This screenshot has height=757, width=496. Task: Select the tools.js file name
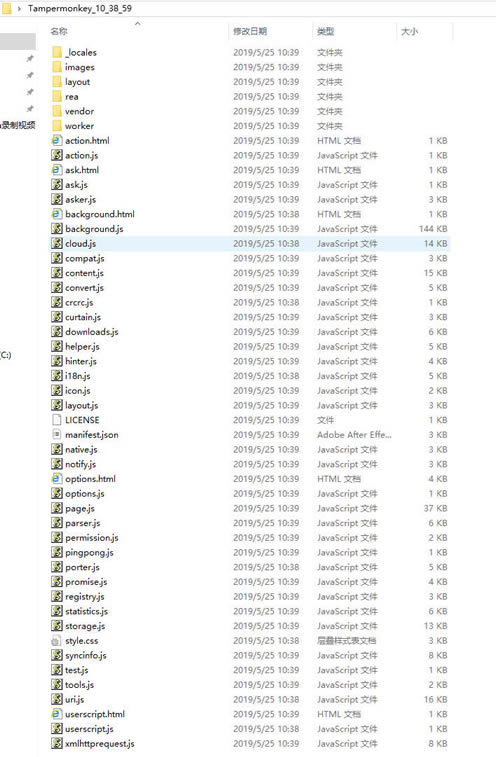79,685
